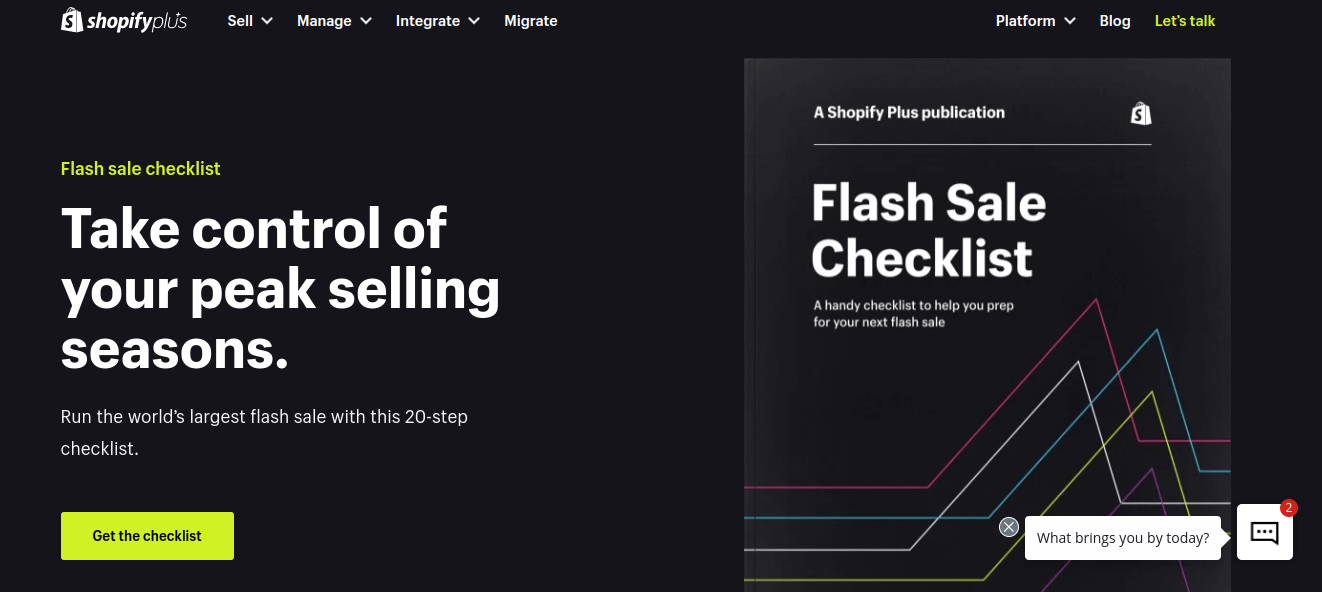This screenshot has height=592, width=1322.
Task: Click the 'What brings you by today?' bubble
Action: click(x=1122, y=538)
